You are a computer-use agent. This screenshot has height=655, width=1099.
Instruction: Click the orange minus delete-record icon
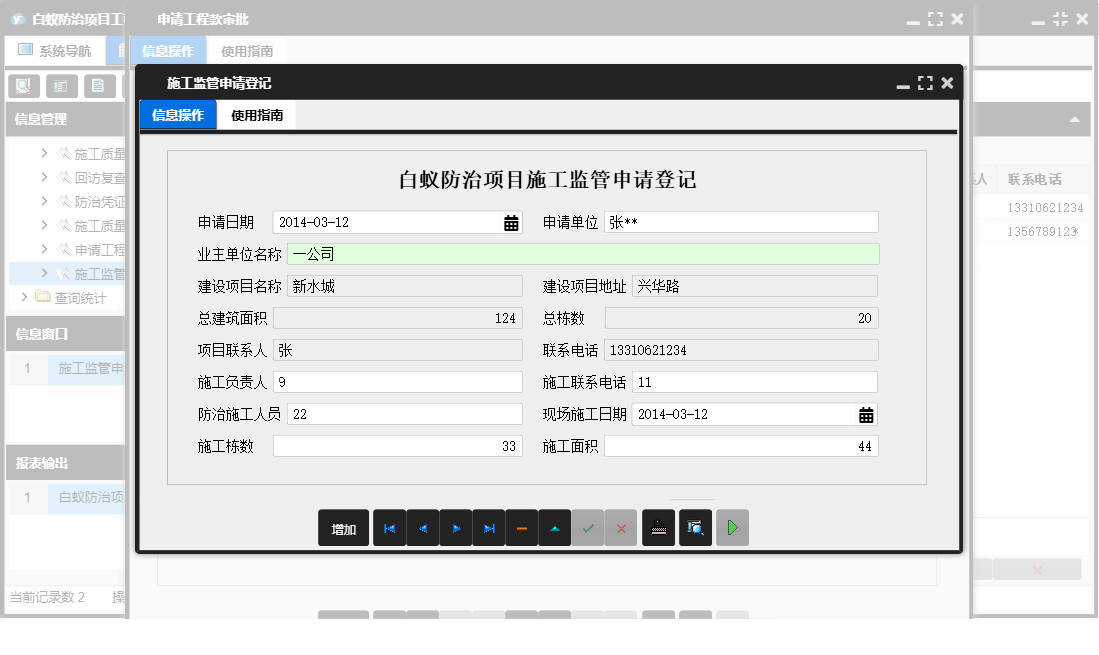pos(522,528)
